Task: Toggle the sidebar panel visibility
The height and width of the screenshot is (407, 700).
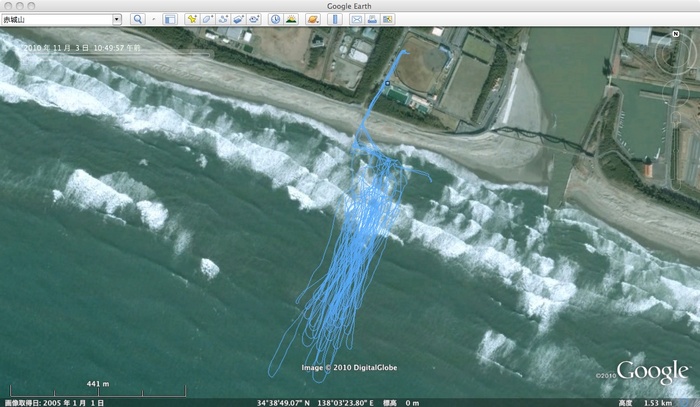Action: click(169, 19)
